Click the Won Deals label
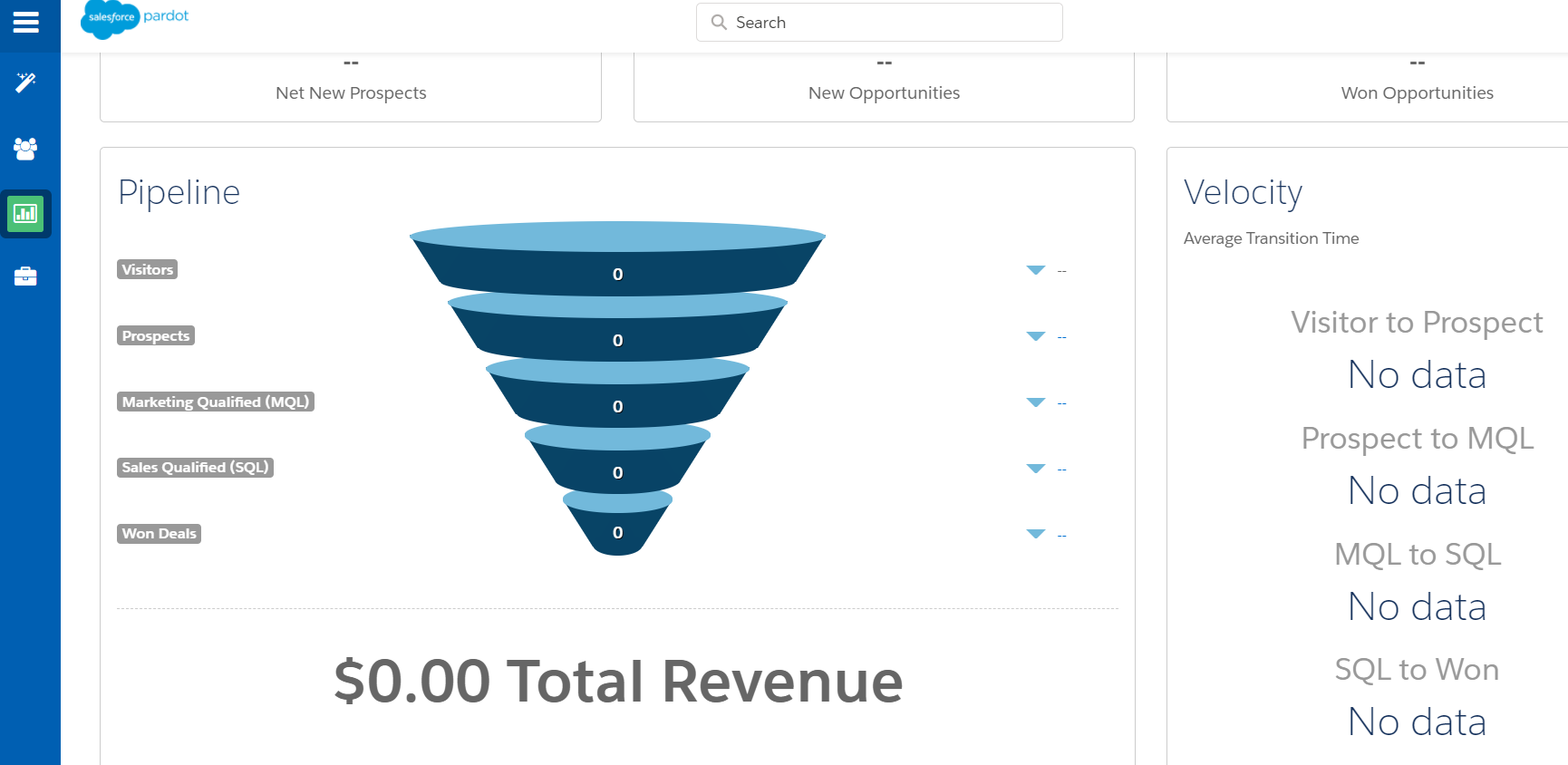The width and height of the screenshot is (1568, 765). (x=159, y=533)
